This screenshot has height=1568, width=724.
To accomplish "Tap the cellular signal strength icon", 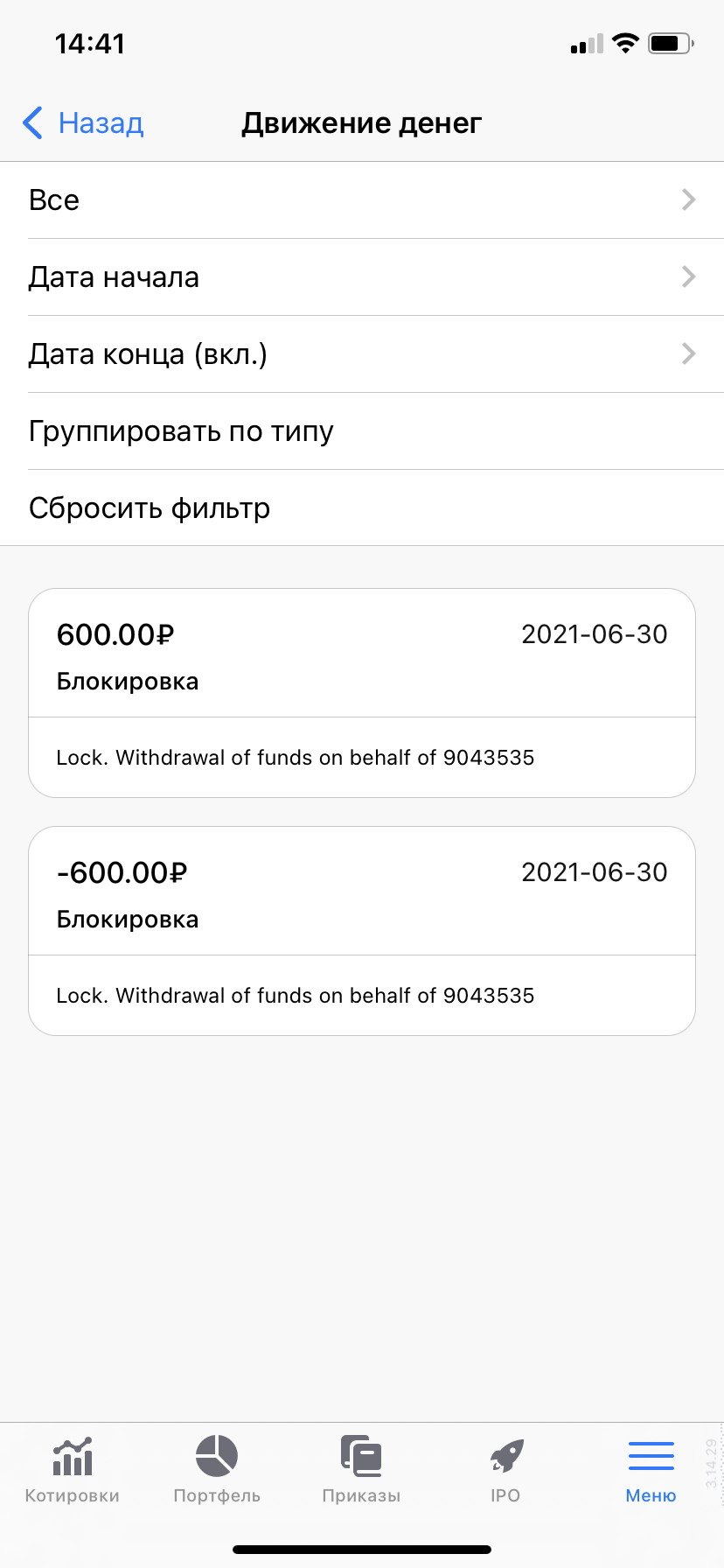I will [587, 44].
